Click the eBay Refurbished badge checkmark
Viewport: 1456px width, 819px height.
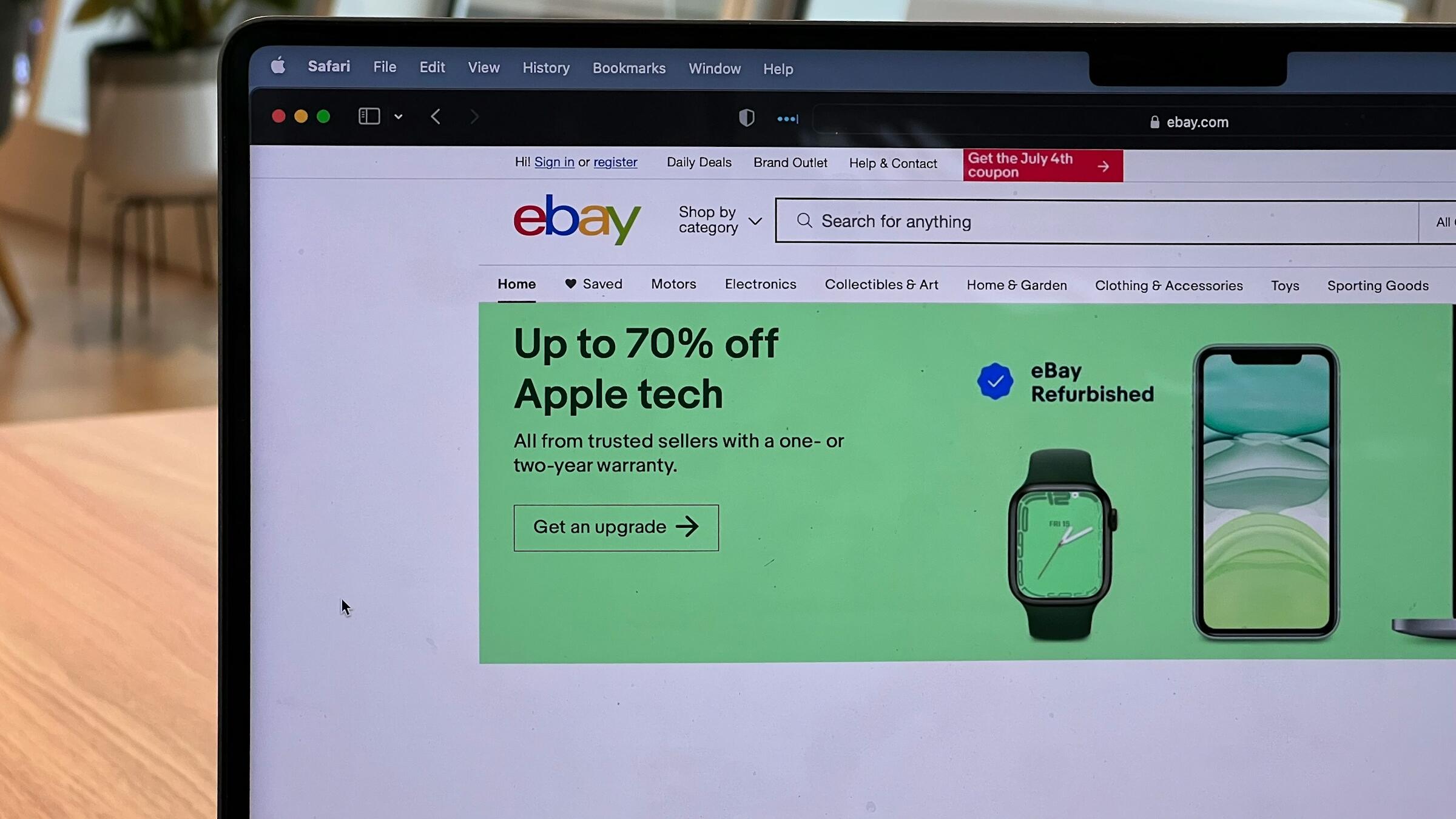coord(995,381)
